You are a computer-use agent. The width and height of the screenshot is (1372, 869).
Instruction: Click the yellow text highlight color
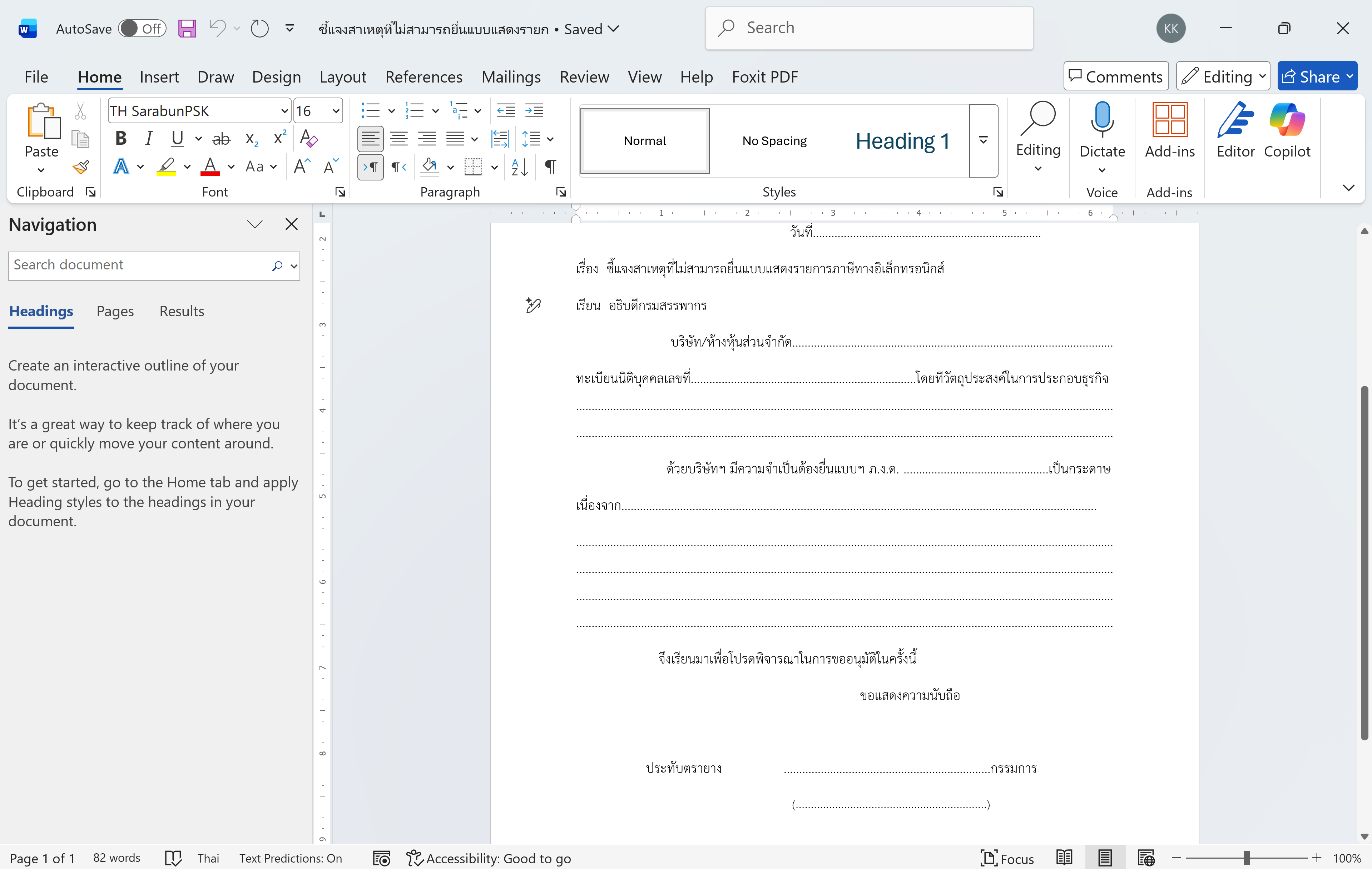[x=166, y=167]
